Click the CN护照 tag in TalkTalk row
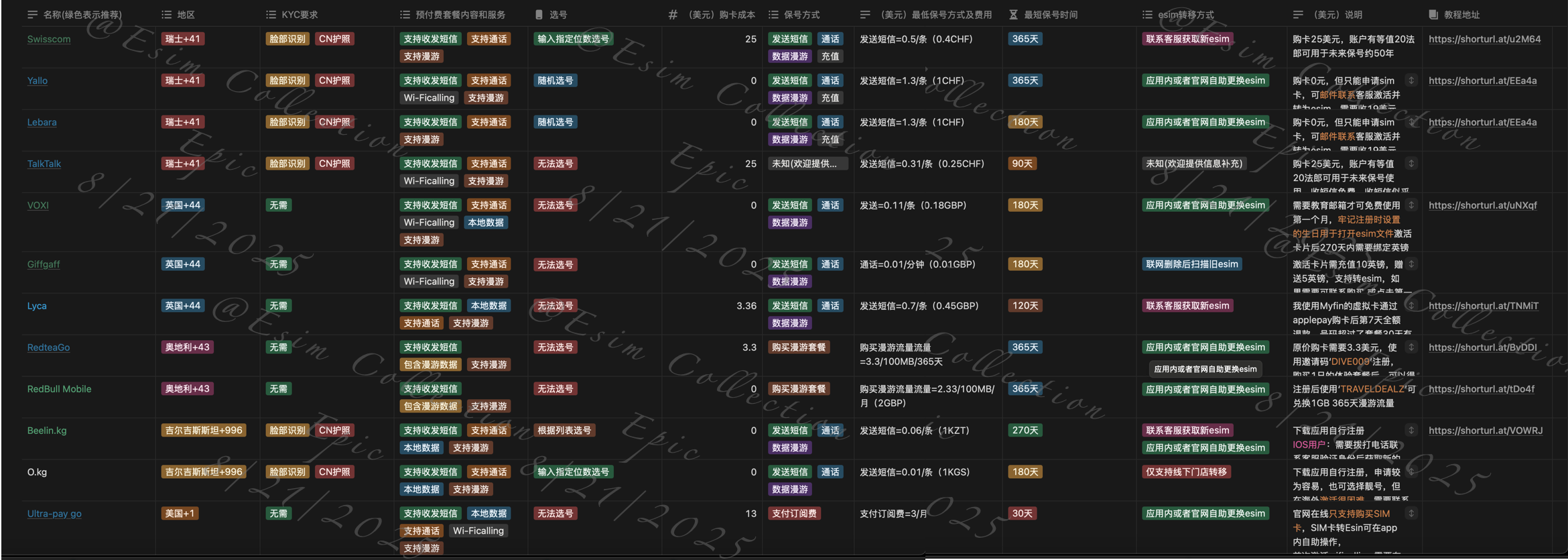Image resolution: width=1568 pixels, height=560 pixels. 334,164
